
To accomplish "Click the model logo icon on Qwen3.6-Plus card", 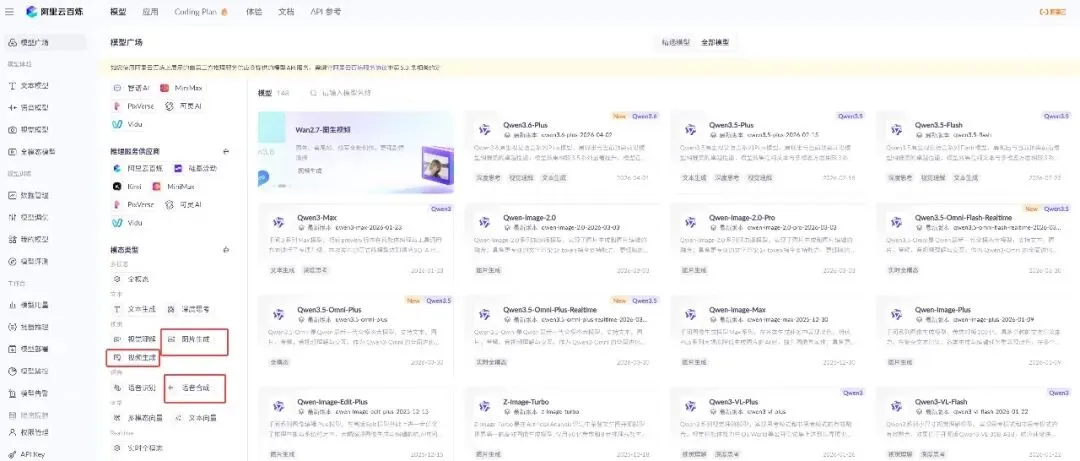I will pos(485,130).
